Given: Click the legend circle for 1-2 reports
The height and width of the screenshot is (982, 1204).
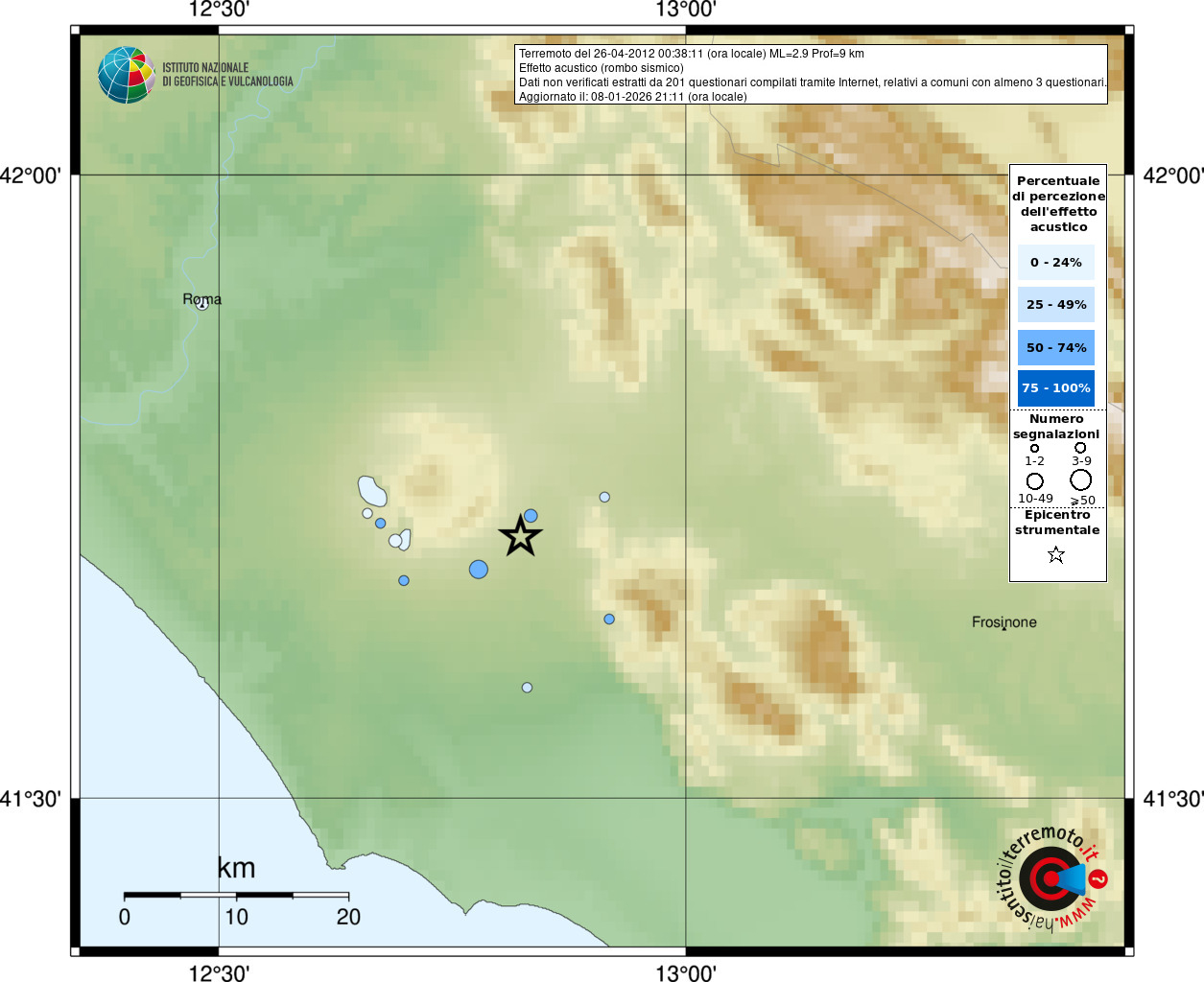Looking at the screenshot, I should [1034, 448].
